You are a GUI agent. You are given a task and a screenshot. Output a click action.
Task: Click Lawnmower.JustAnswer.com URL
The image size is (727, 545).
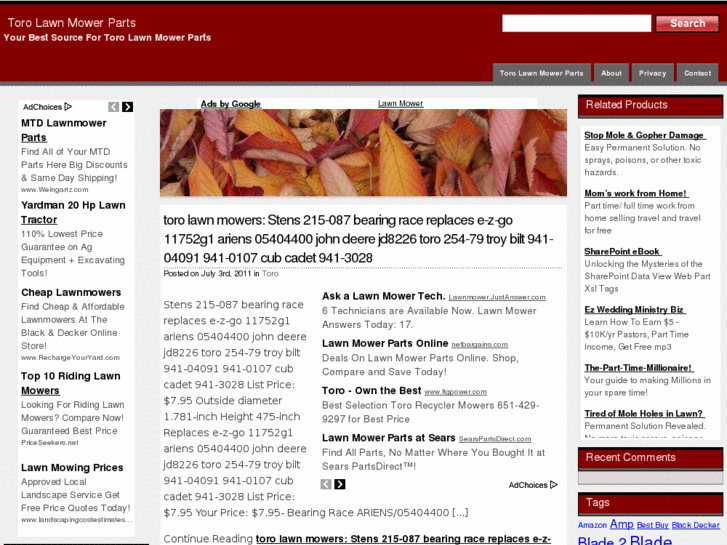(x=497, y=297)
